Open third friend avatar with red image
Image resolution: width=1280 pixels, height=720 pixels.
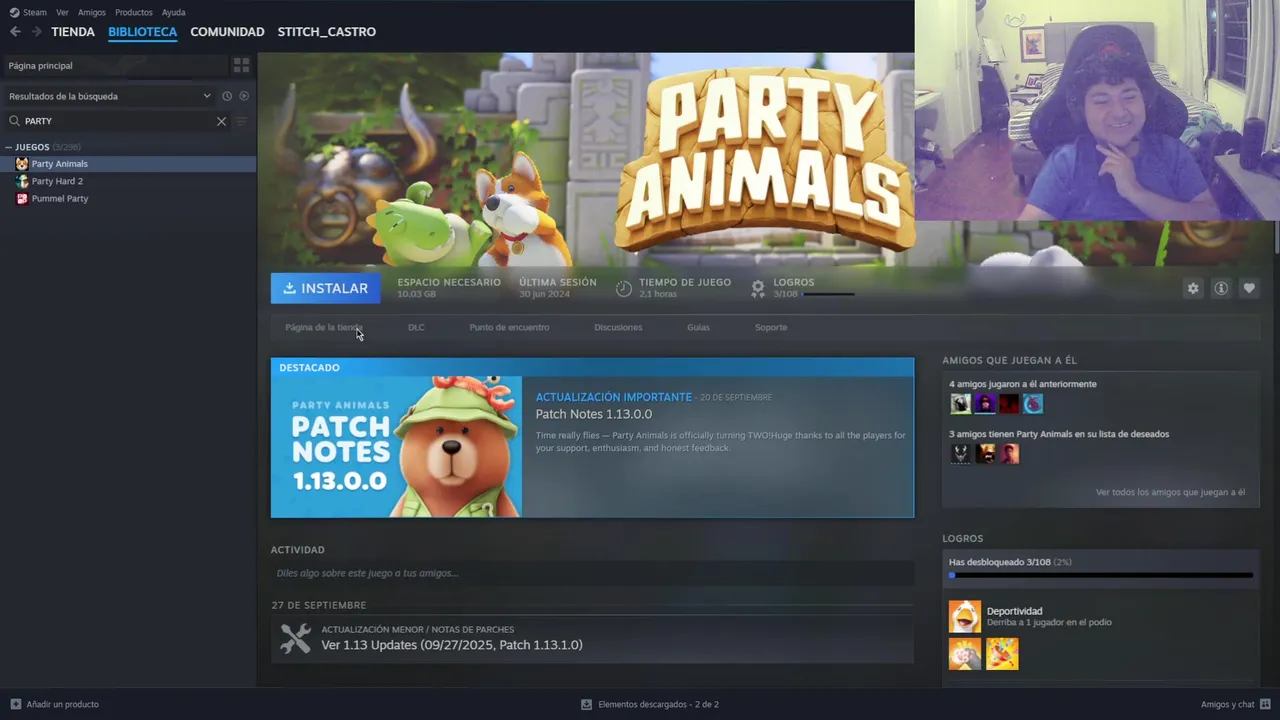tap(1009, 404)
